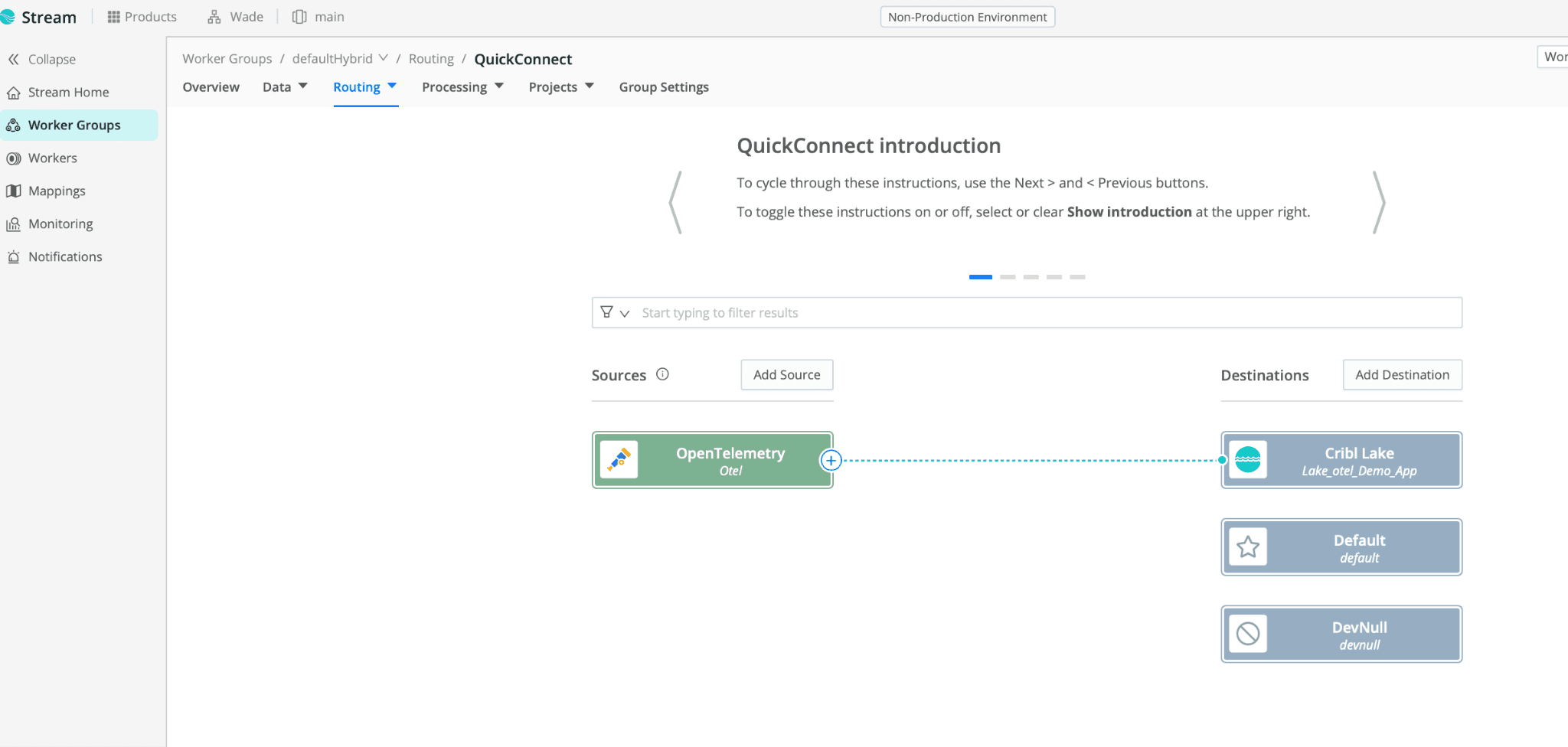The width and height of the screenshot is (1568, 747).
Task: Click the OpenTelemetry source telescope icon
Action: click(619, 460)
